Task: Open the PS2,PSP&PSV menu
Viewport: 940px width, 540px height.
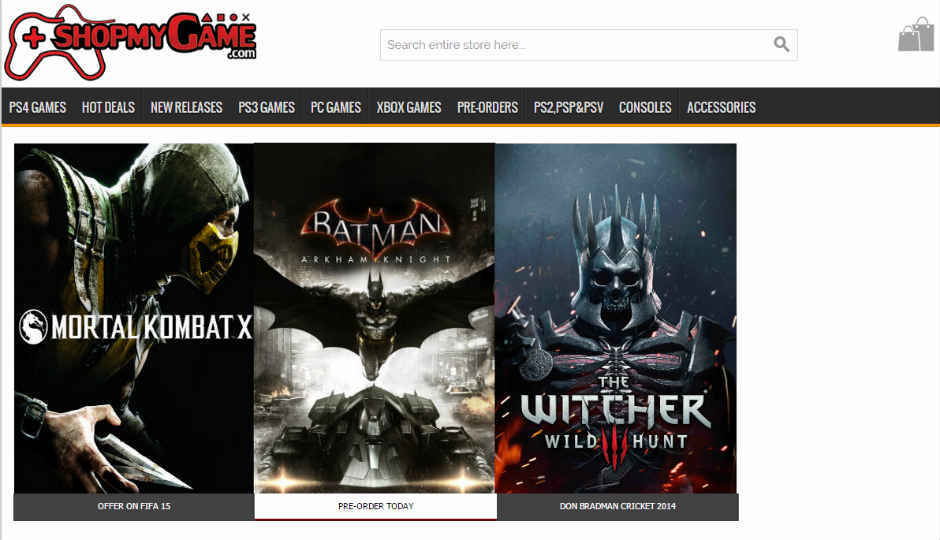Action: [568, 107]
